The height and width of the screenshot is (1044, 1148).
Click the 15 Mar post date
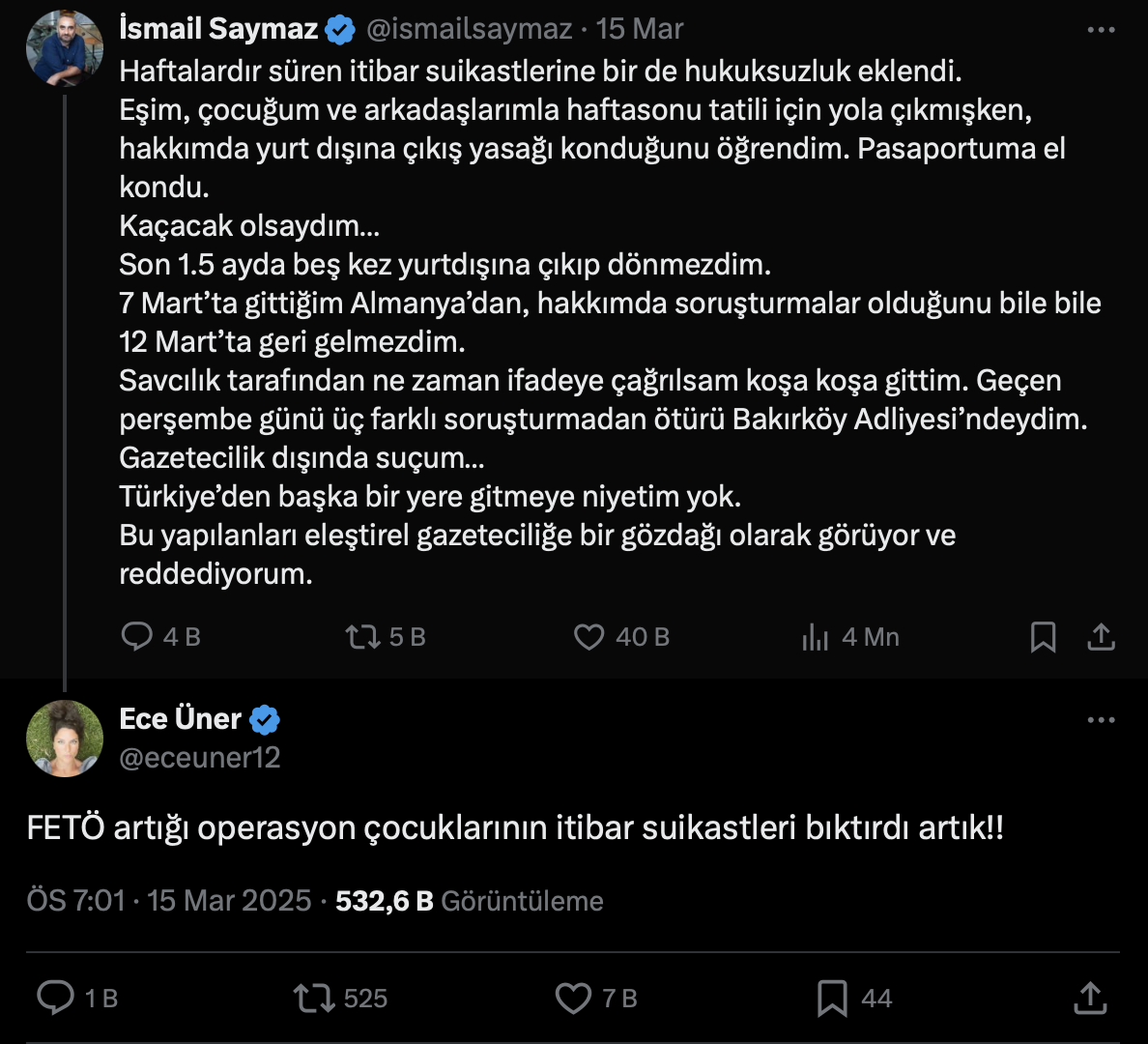(x=640, y=29)
